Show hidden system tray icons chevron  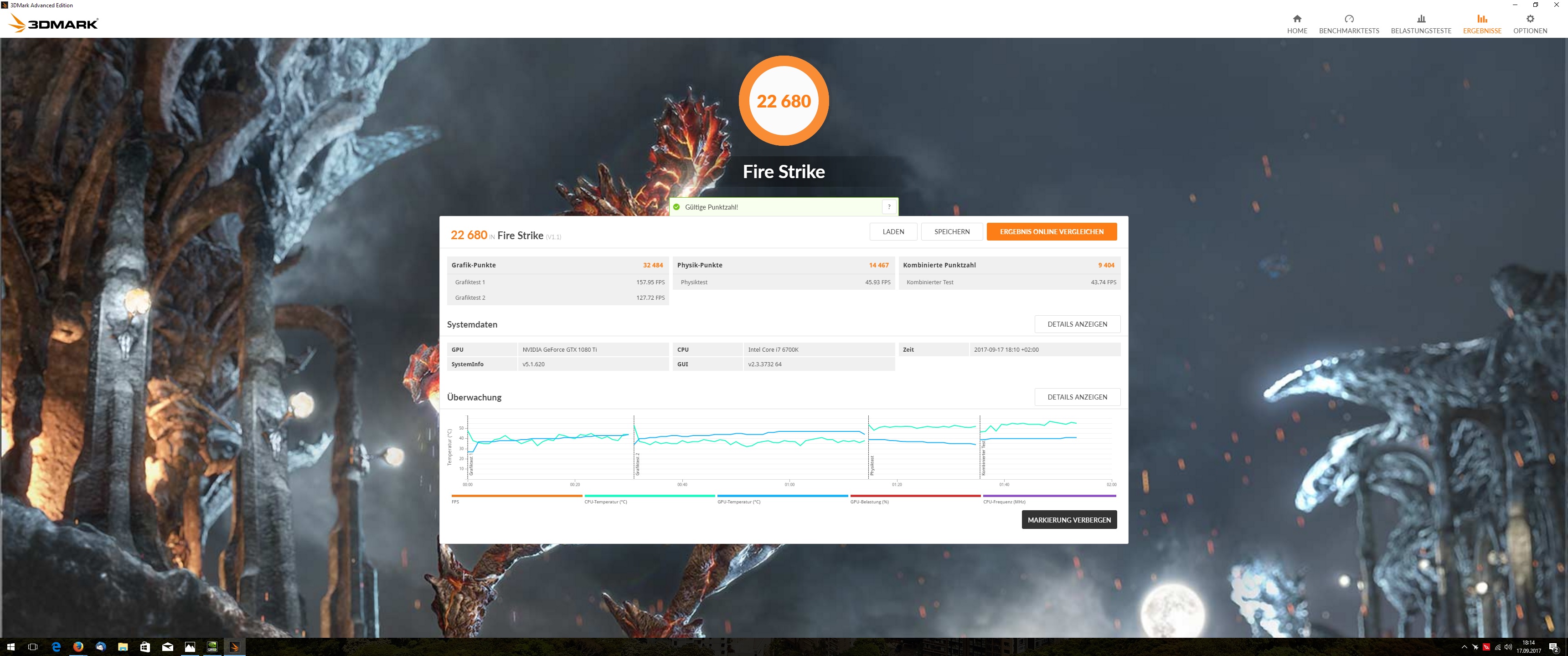pyautogui.click(x=1464, y=647)
